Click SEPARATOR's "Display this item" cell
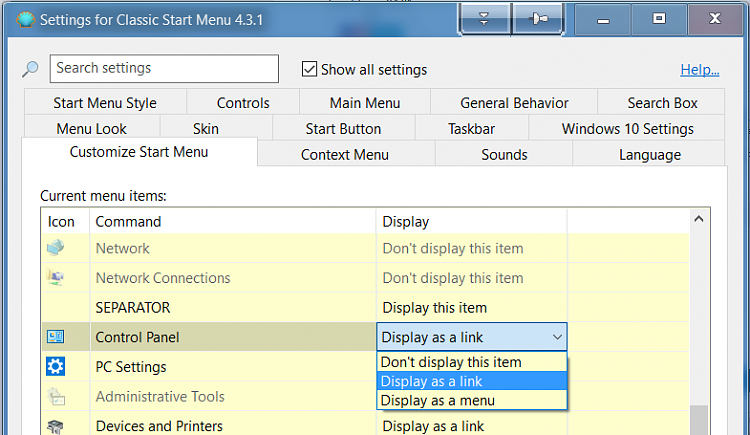This screenshot has width=750, height=435. (x=472, y=307)
